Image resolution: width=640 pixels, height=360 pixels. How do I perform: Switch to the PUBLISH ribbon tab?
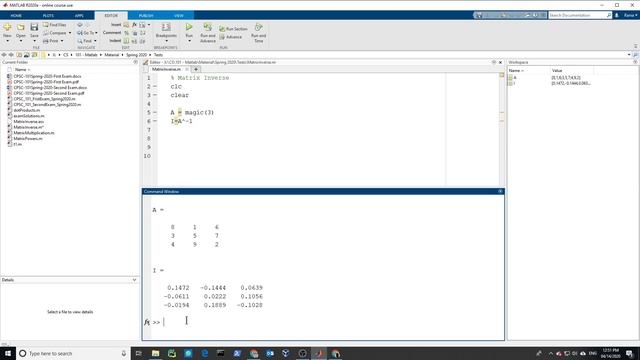point(146,16)
